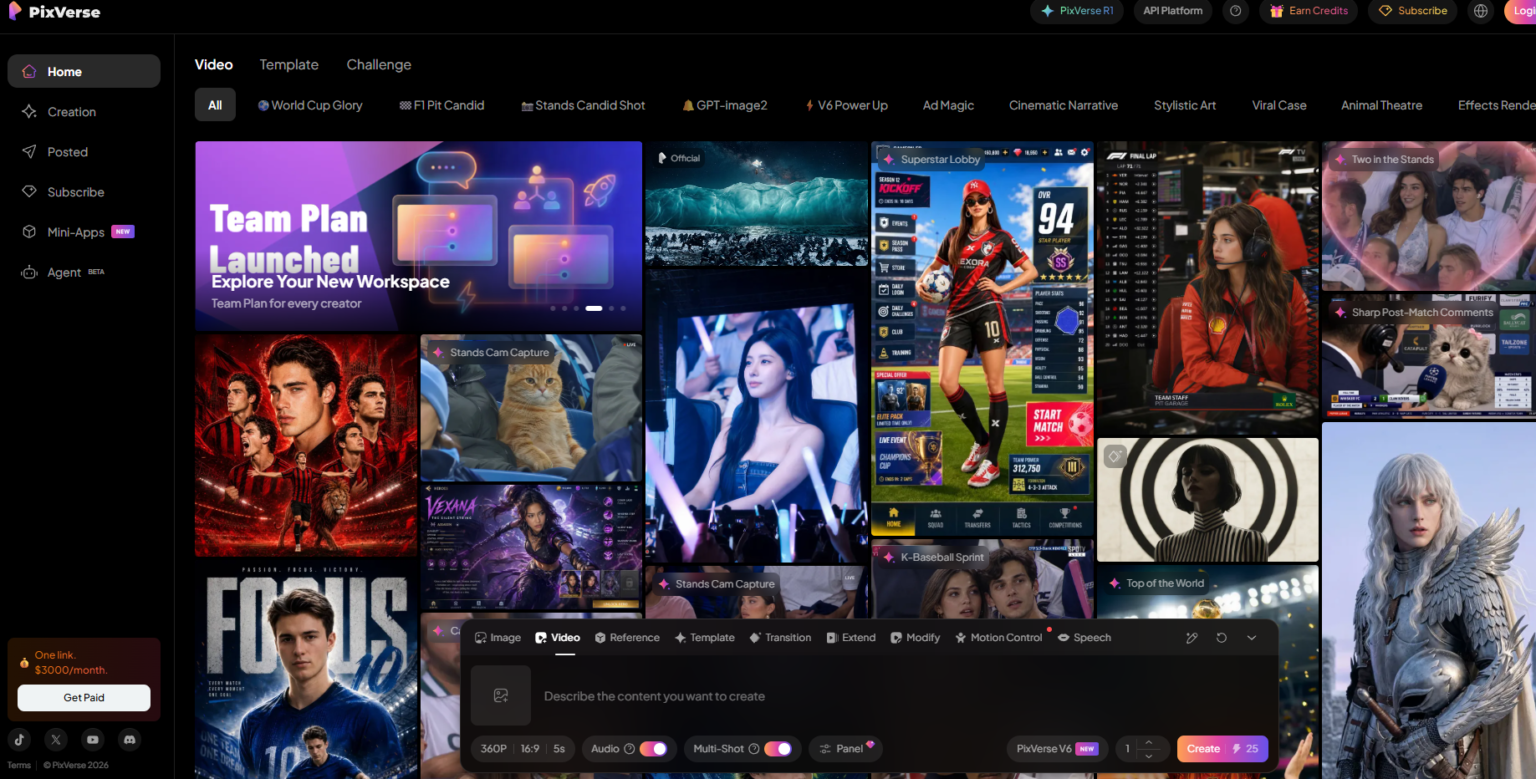Filter by F1 Pit Candid category
Screen dimensions: 1536x779
click(441, 105)
